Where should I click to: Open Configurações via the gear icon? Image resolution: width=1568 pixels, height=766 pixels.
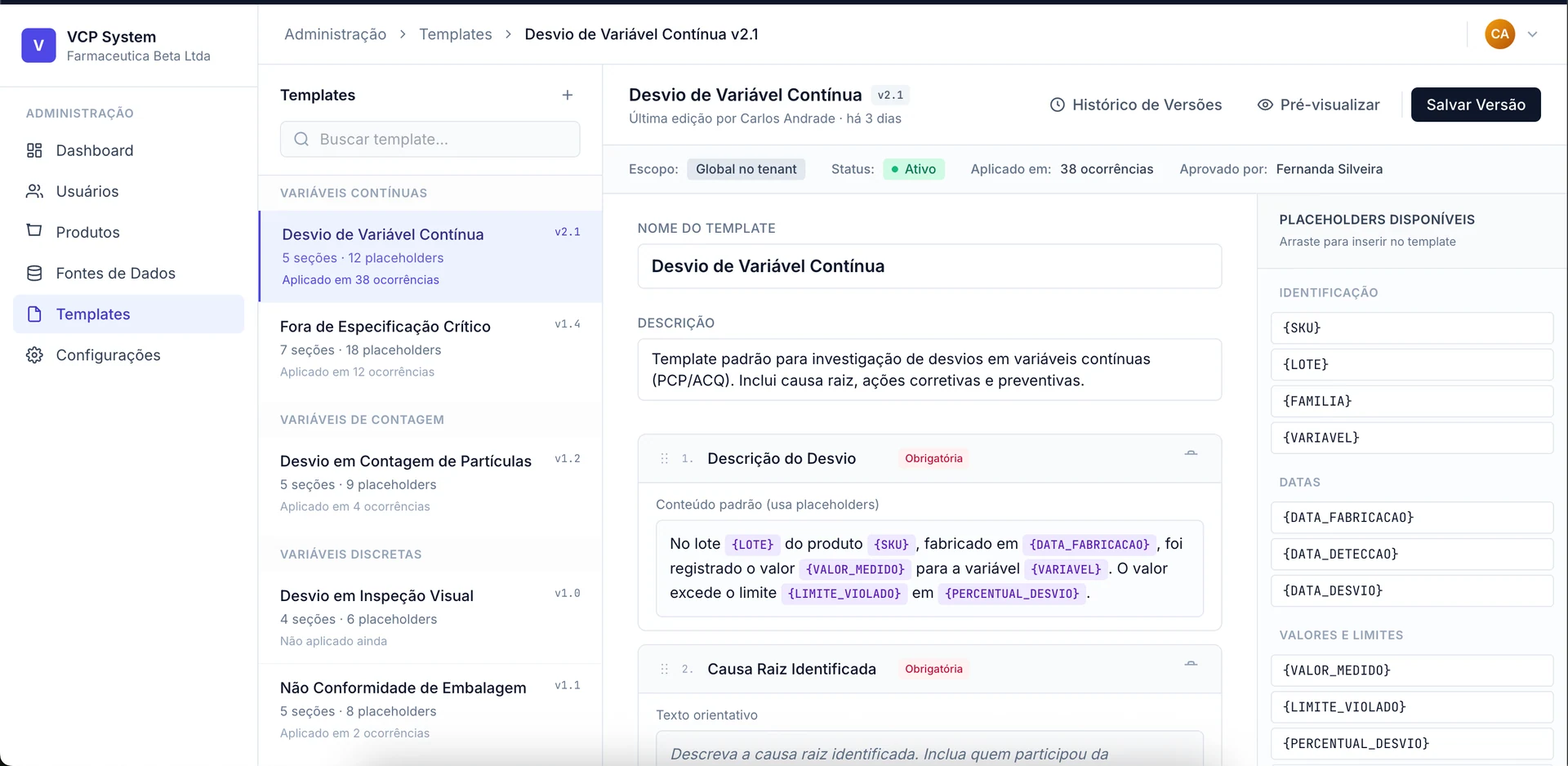[33, 354]
